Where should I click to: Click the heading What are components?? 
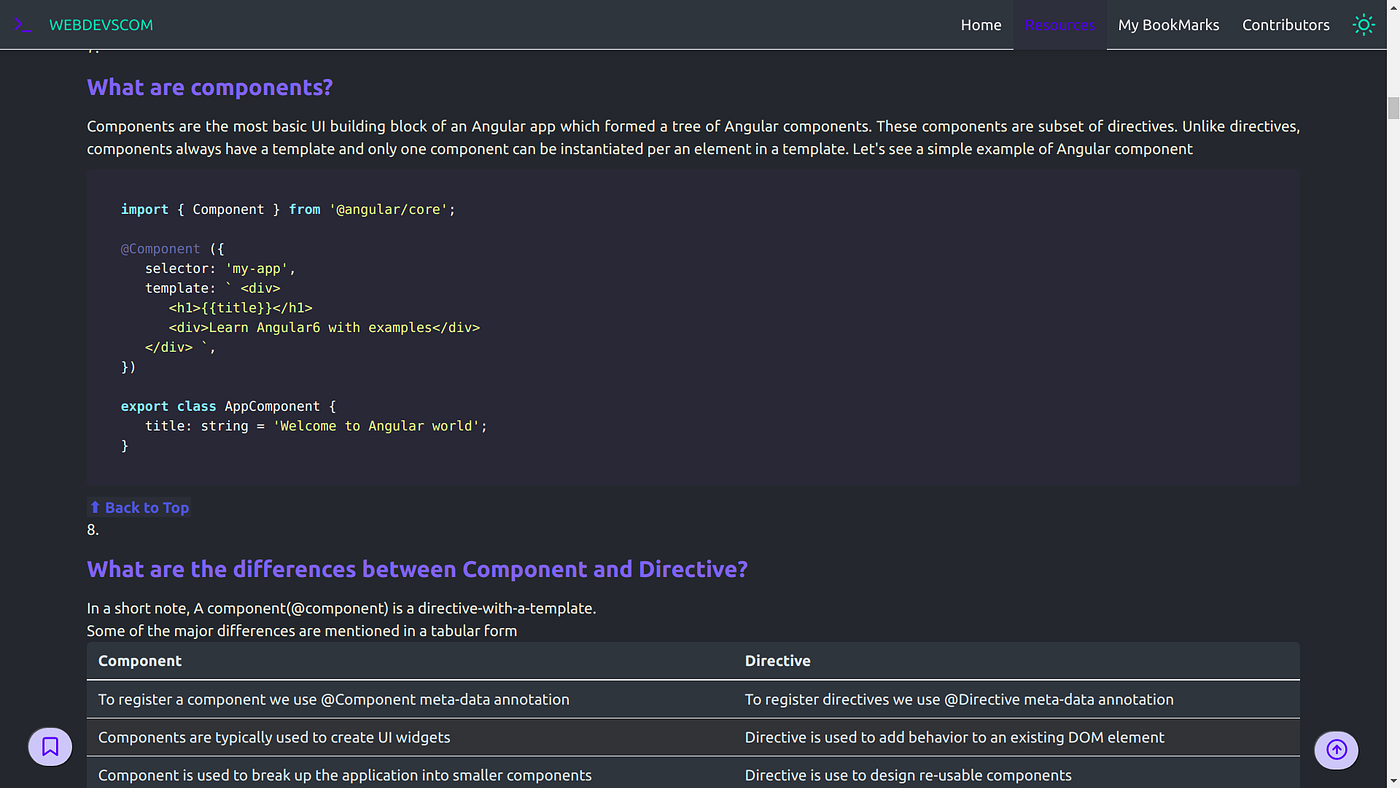210,87
